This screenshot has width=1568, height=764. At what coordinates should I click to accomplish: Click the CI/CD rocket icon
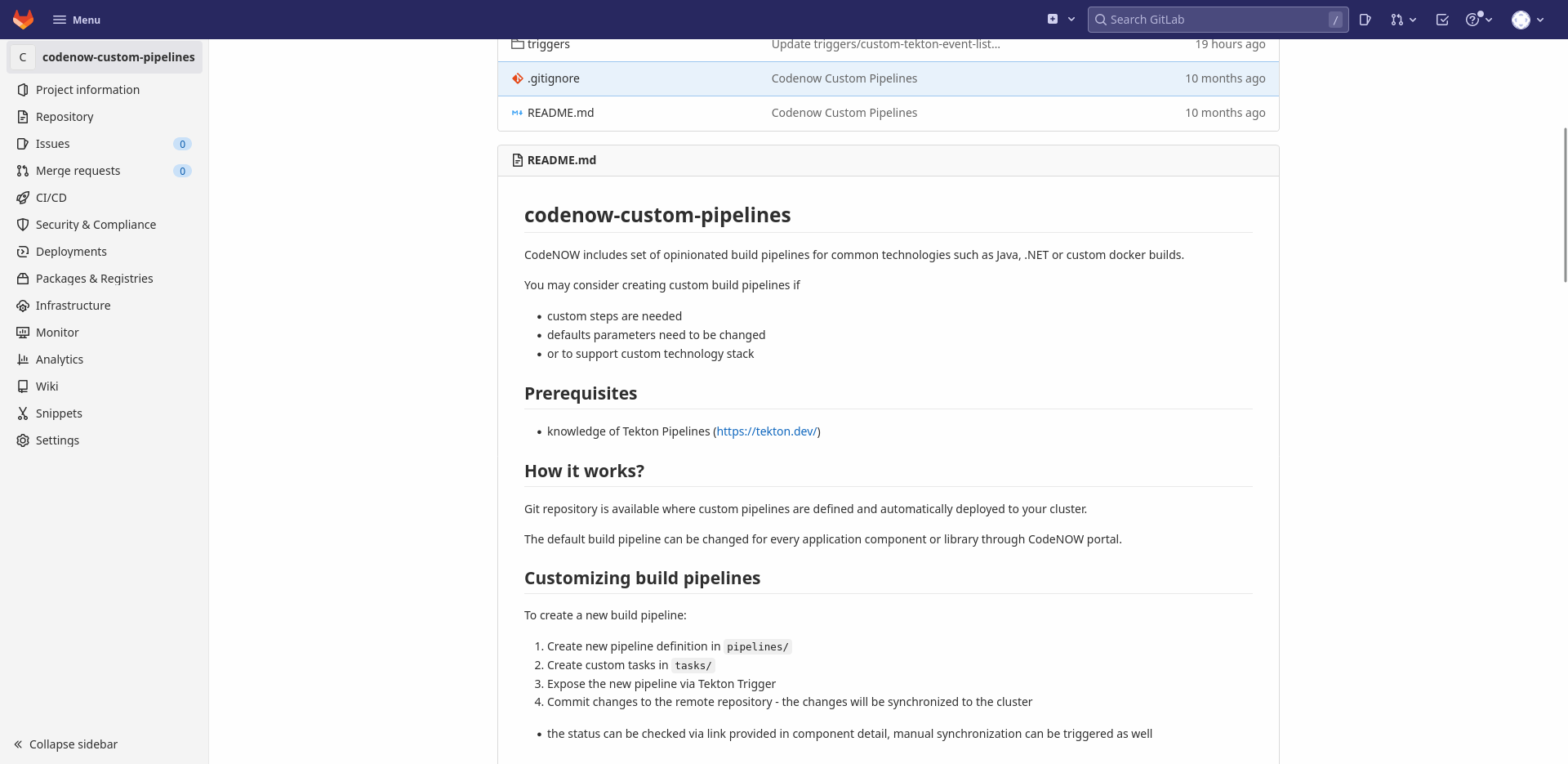pos(23,198)
